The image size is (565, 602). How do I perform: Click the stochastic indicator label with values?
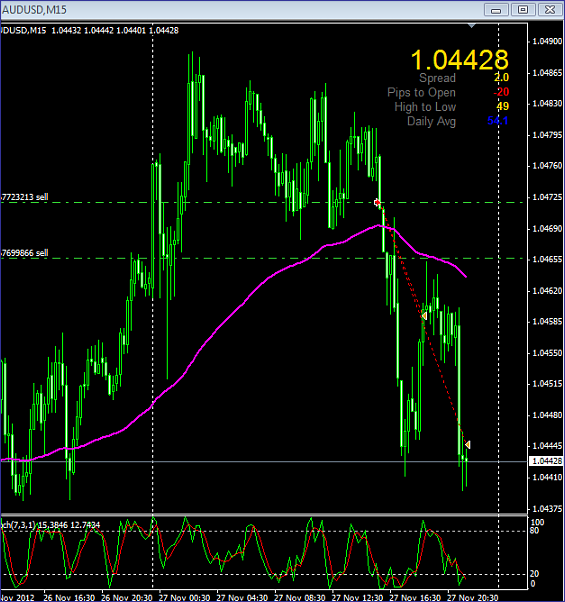tap(50, 525)
